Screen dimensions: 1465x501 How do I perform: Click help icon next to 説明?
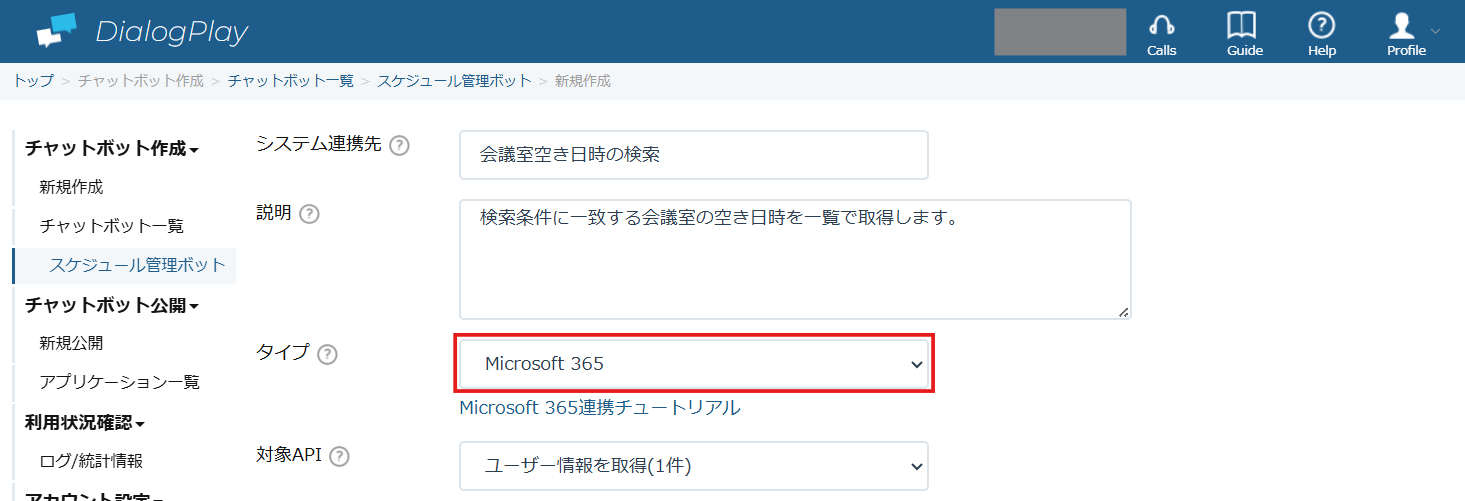pyautogui.click(x=309, y=213)
